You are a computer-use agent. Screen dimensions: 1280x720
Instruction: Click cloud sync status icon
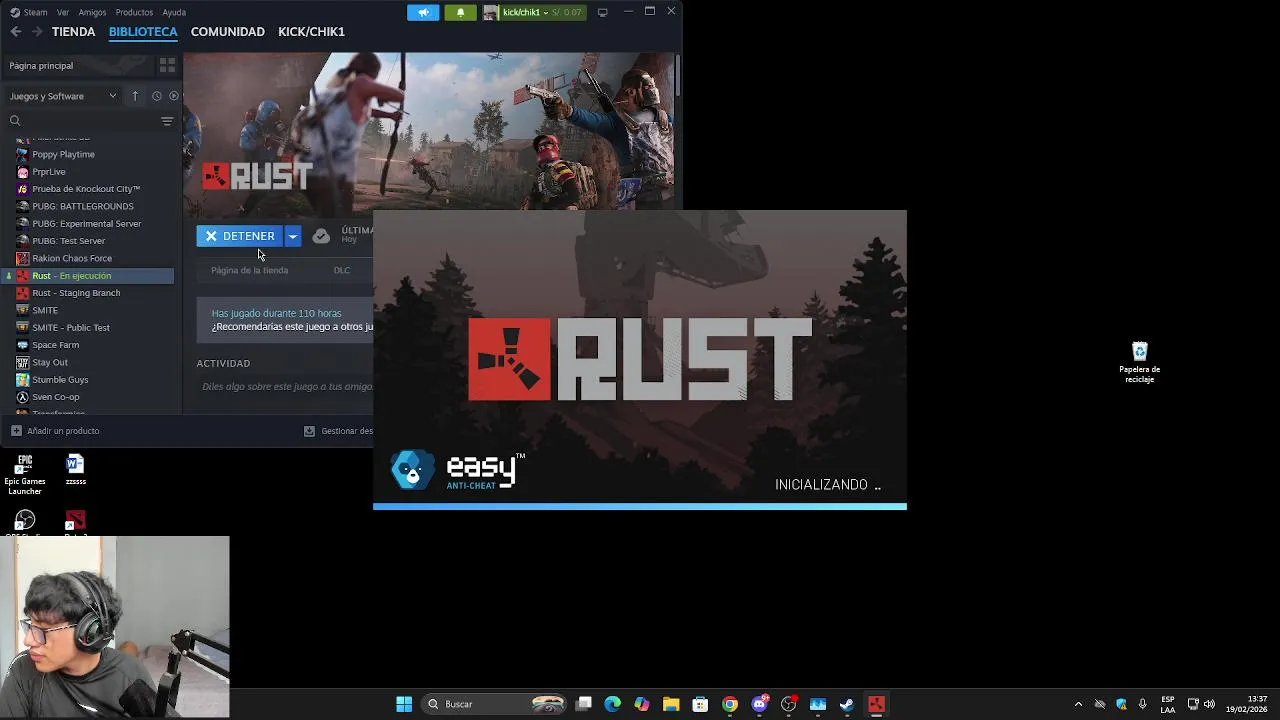(x=321, y=236)
